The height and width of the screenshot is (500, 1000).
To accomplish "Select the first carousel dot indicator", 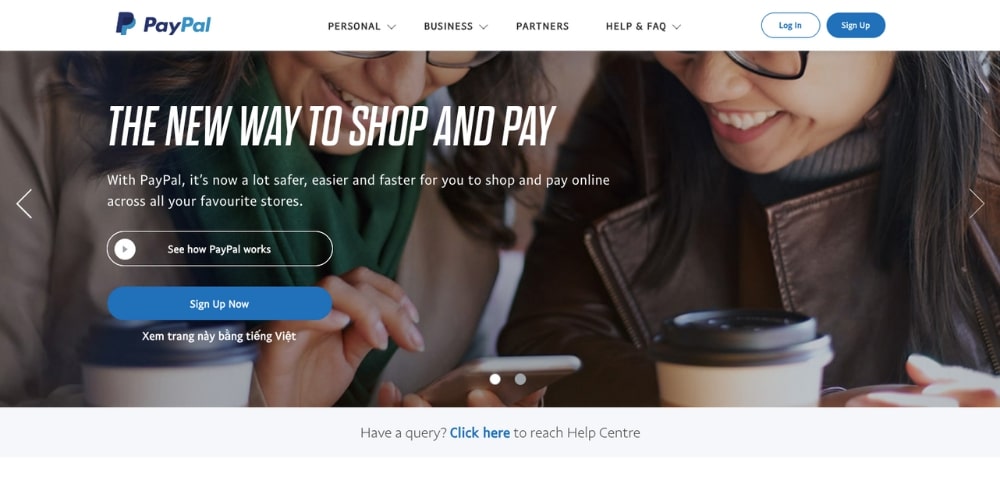I will [495, 379].
